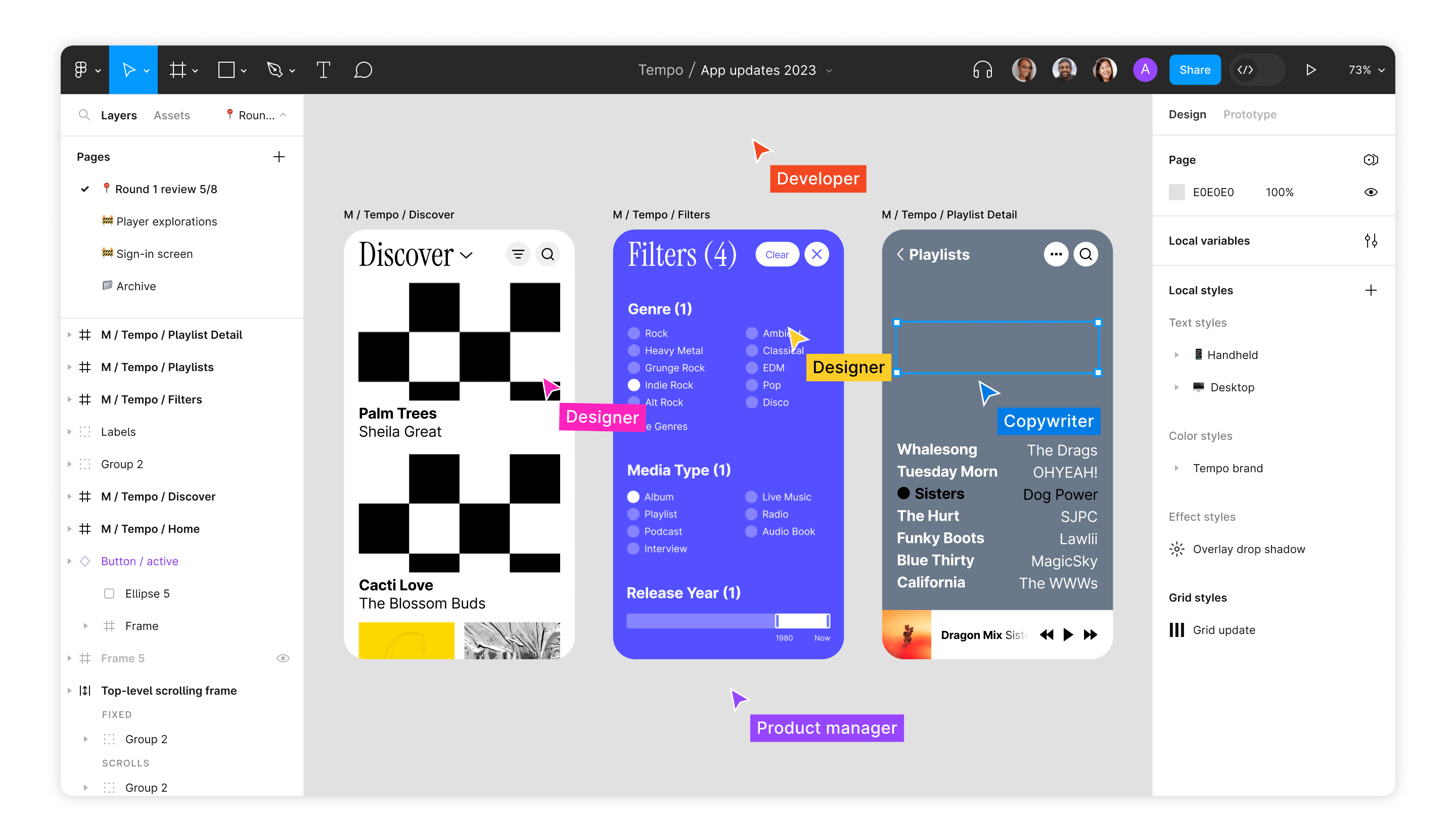The height and width of the screenshot is (818, 1456).
Task: Hide Frame 5 using its eye toggle
Action: click(x=283, y=658)
